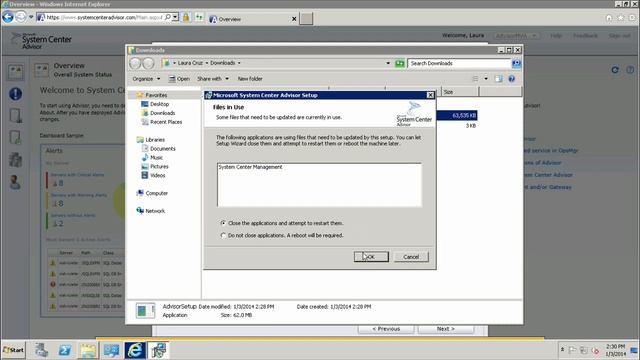Open the Windows Start menu
The image size is (640, 360).
coord(13,350)
